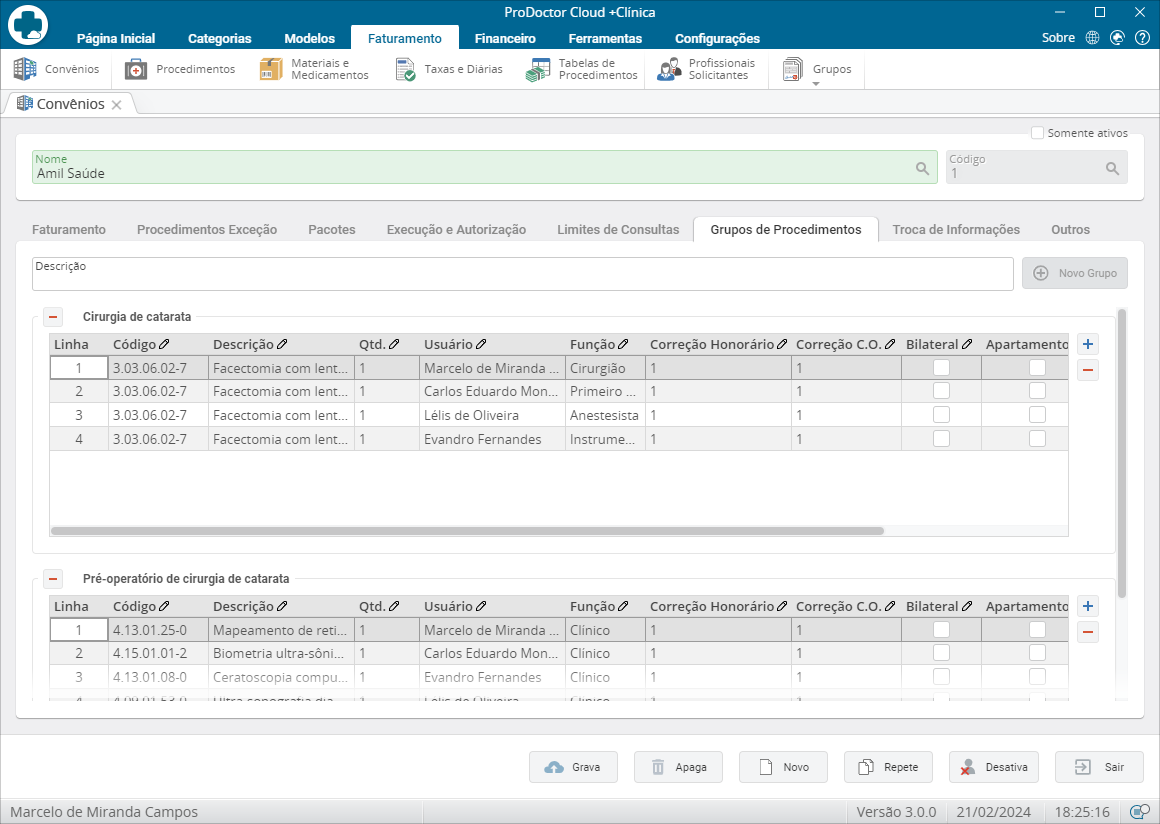Add a row with Pré-operatório table plus button
The width and height of the screenshot is (1160, 824).
click(1088, 606)
